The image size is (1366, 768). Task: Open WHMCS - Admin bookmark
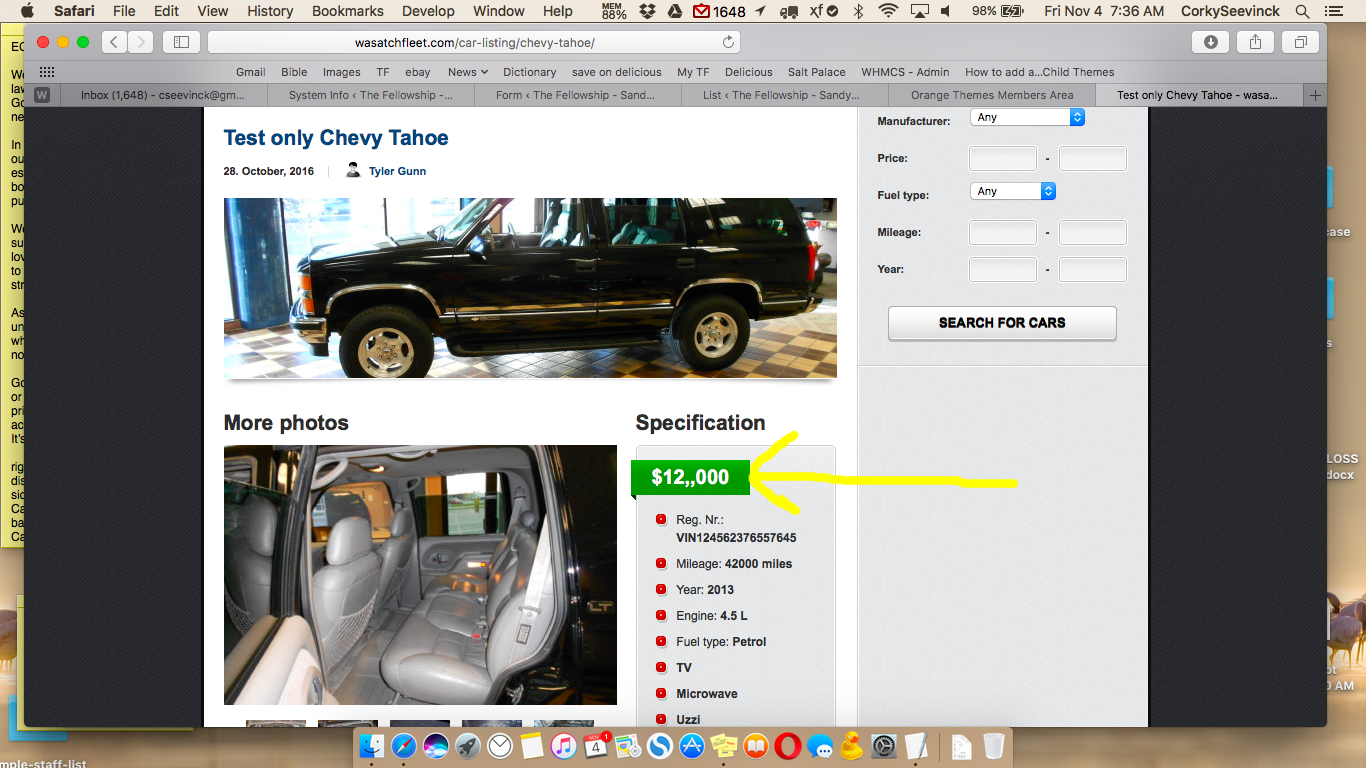(905, 72)
